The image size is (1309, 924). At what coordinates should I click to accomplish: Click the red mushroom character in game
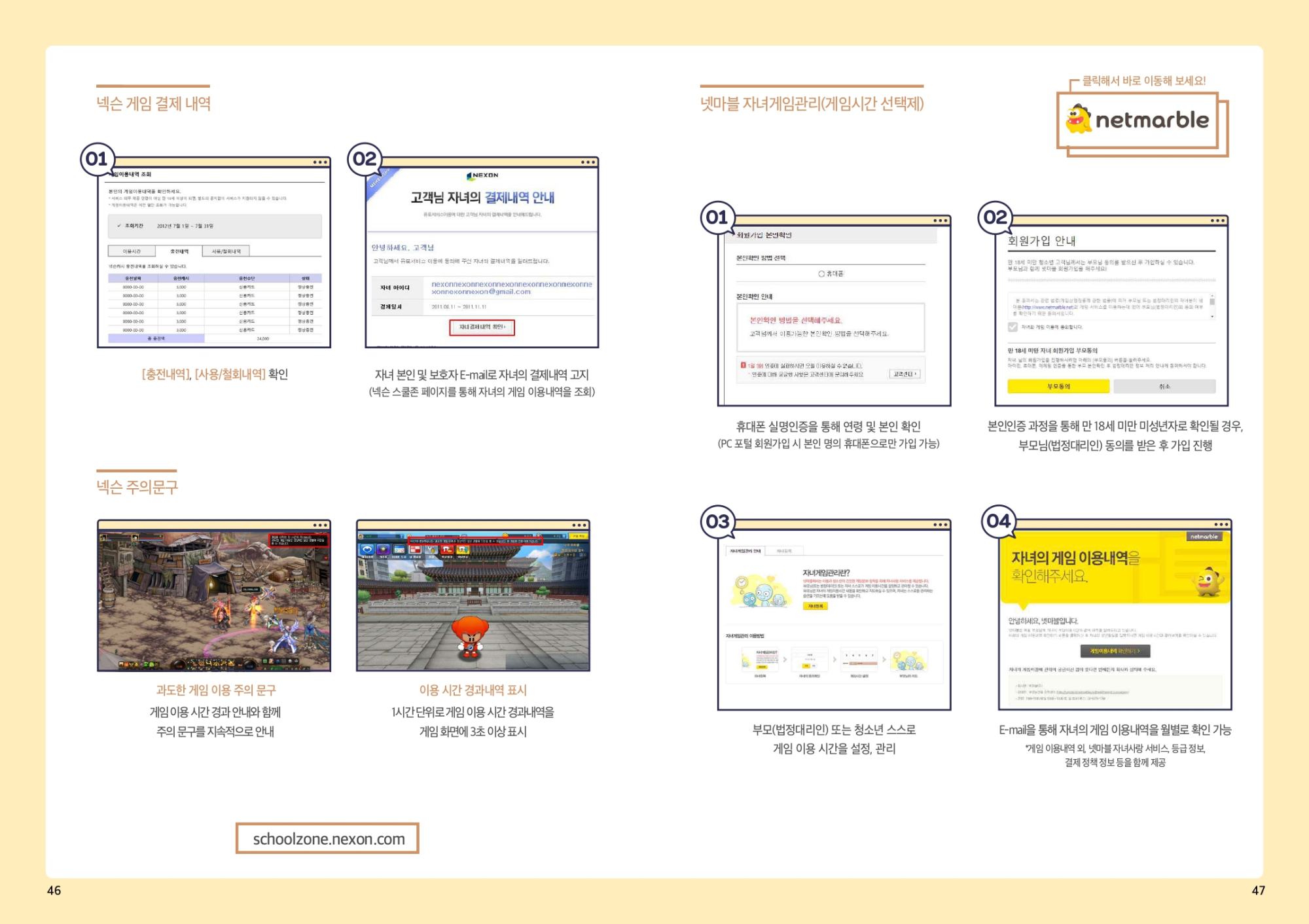point(470,636)
